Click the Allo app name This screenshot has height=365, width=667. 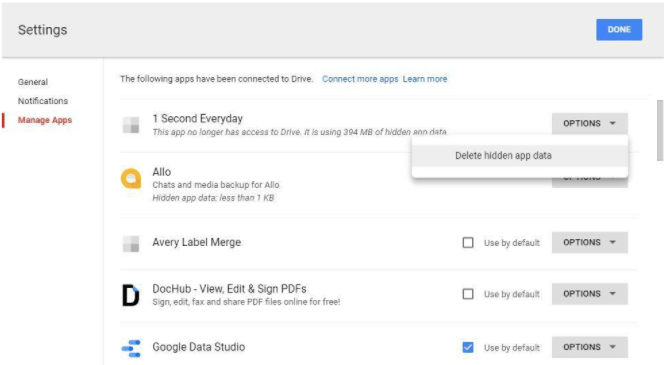(162, 172)
